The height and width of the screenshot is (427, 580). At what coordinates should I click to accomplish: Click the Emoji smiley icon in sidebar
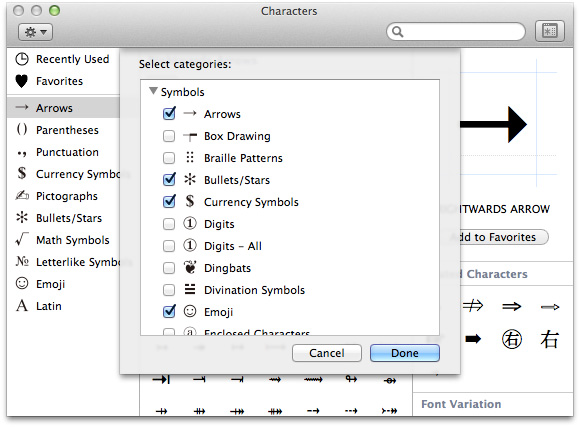point(22,283)
